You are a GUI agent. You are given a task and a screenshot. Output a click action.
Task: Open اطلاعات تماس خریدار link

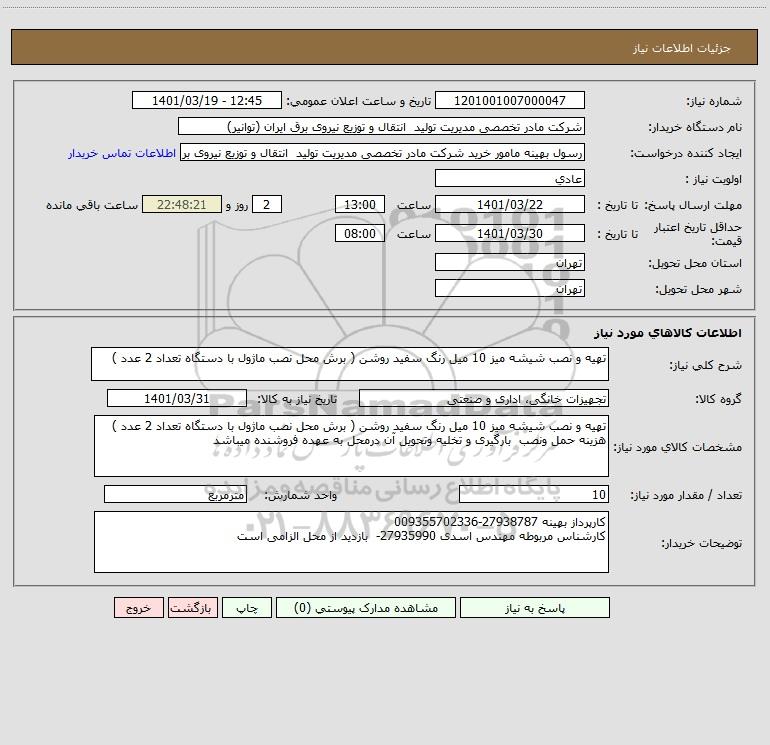click(x=122, y=153)
